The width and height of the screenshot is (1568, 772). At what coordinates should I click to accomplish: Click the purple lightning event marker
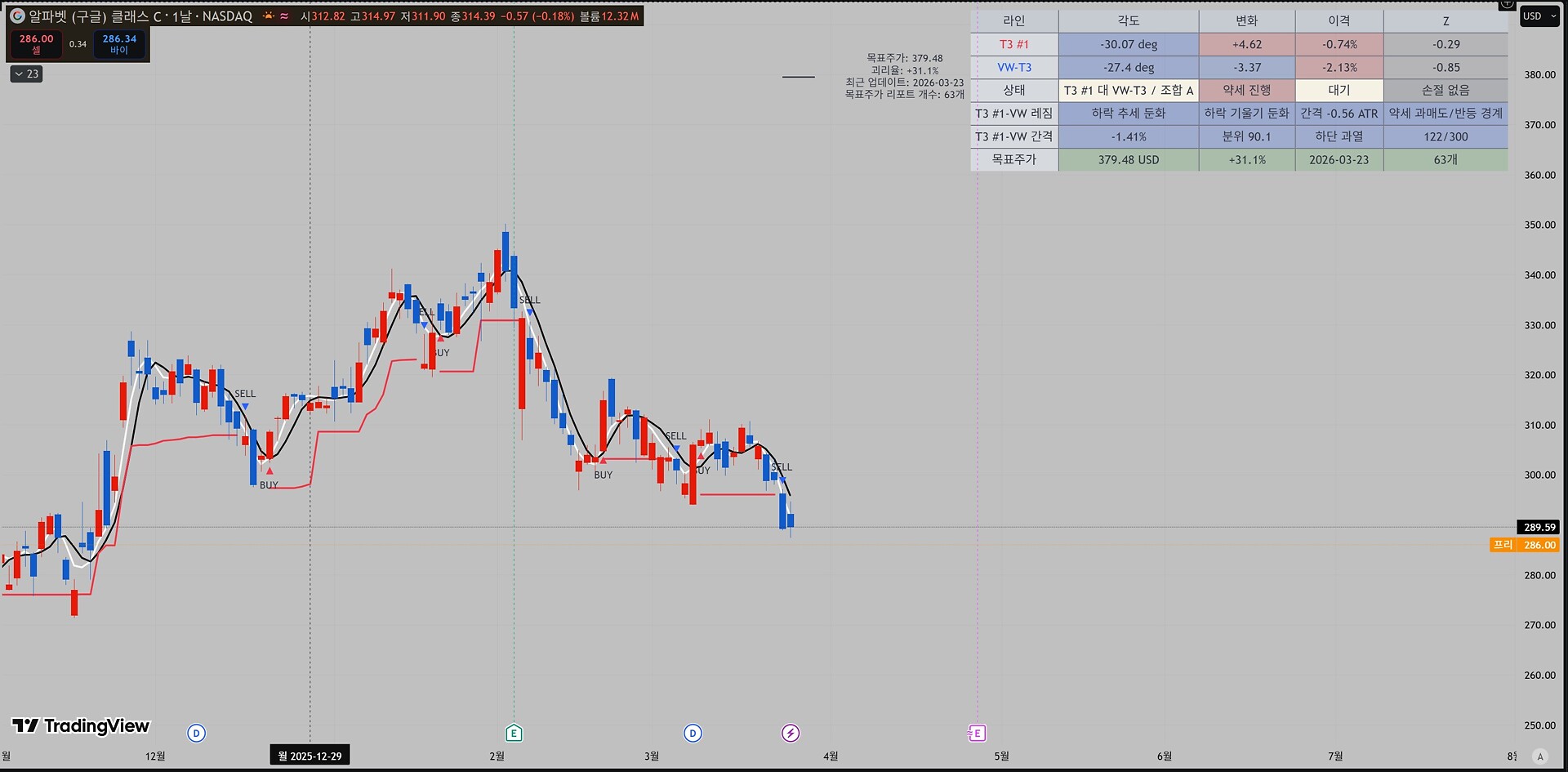click(x=791, y=733)
